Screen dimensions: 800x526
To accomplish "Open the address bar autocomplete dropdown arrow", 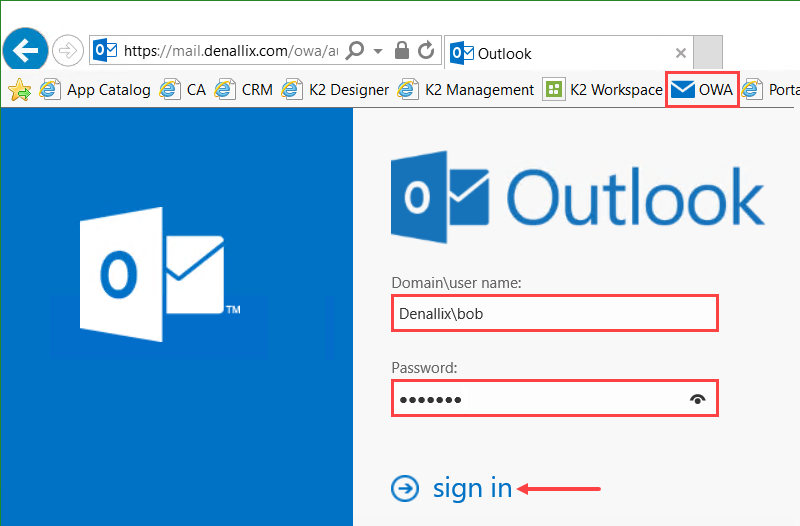I will 378,51.
